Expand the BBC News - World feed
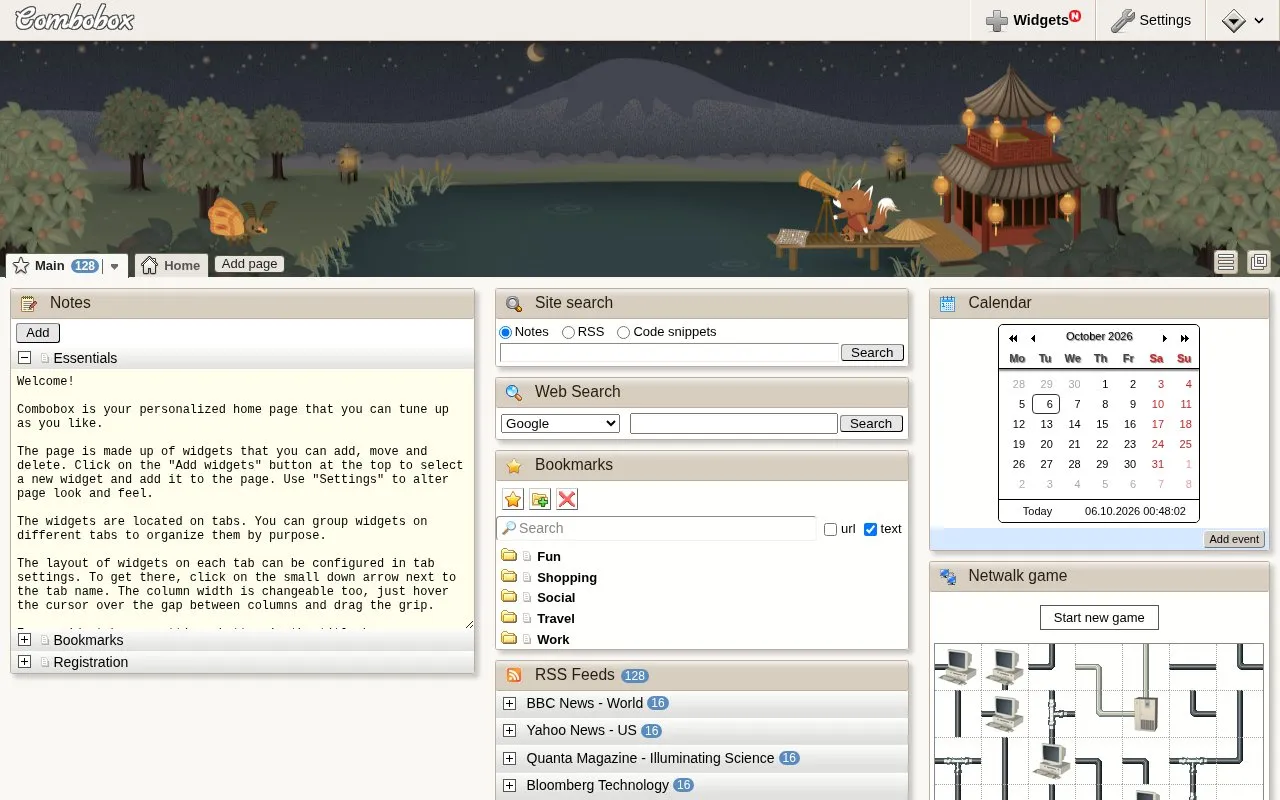 pos(509,703)
